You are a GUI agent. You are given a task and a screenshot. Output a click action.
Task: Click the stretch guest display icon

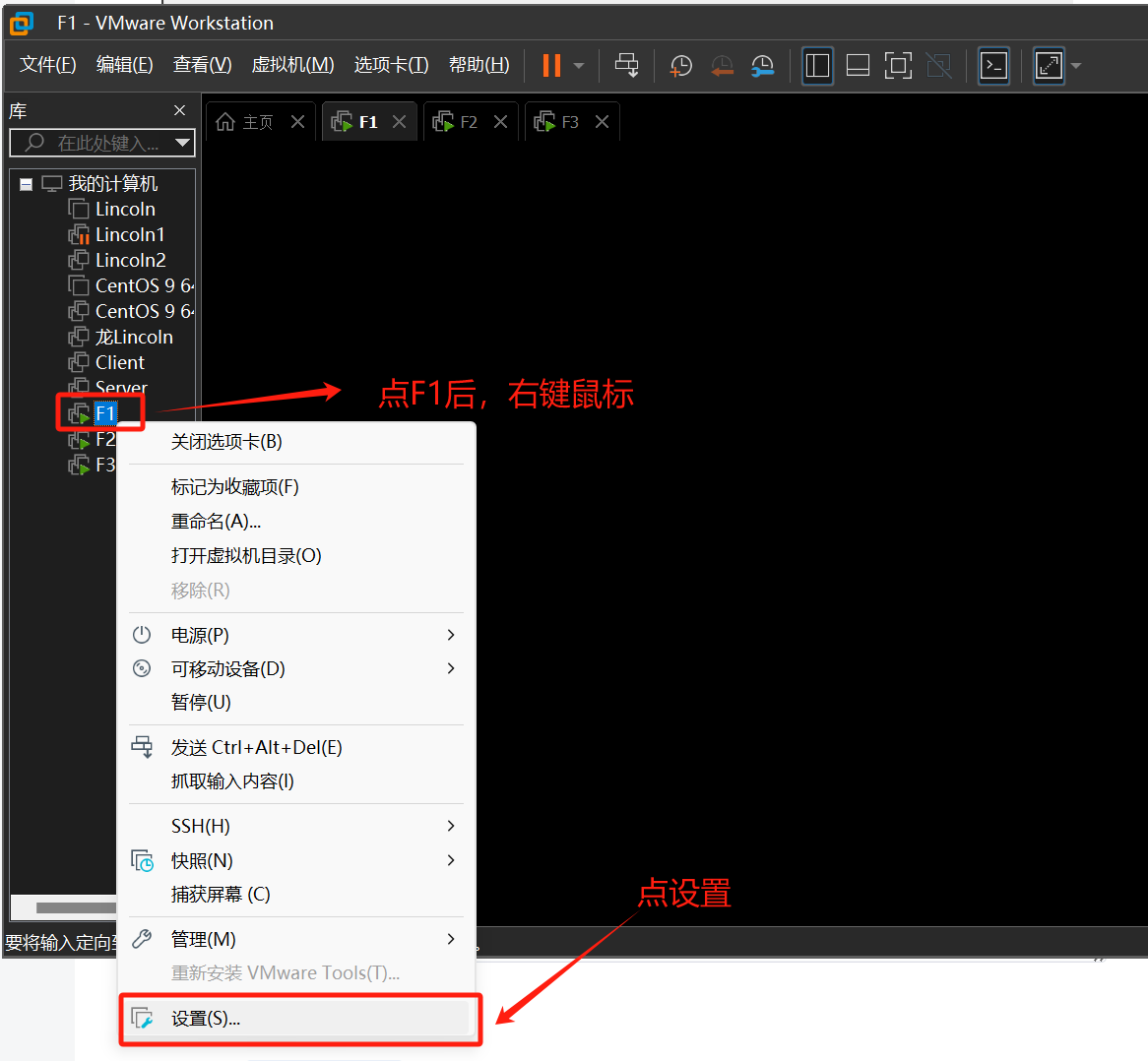coord(1049,66)
